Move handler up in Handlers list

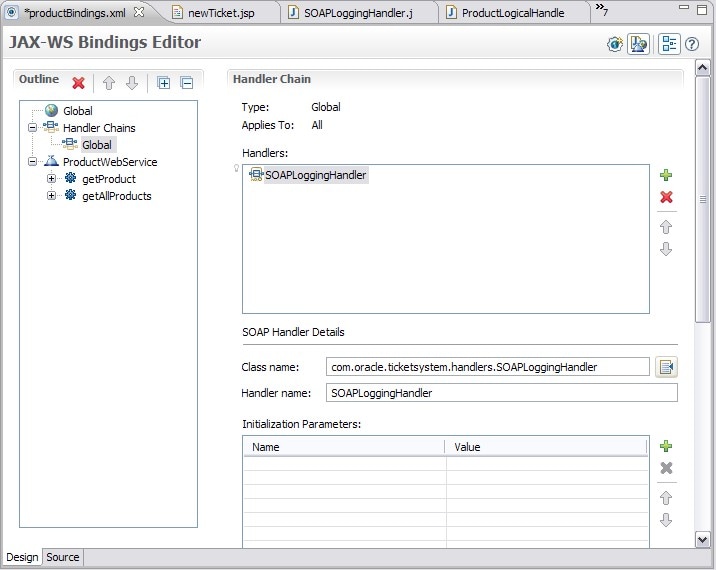pos(666,227)
